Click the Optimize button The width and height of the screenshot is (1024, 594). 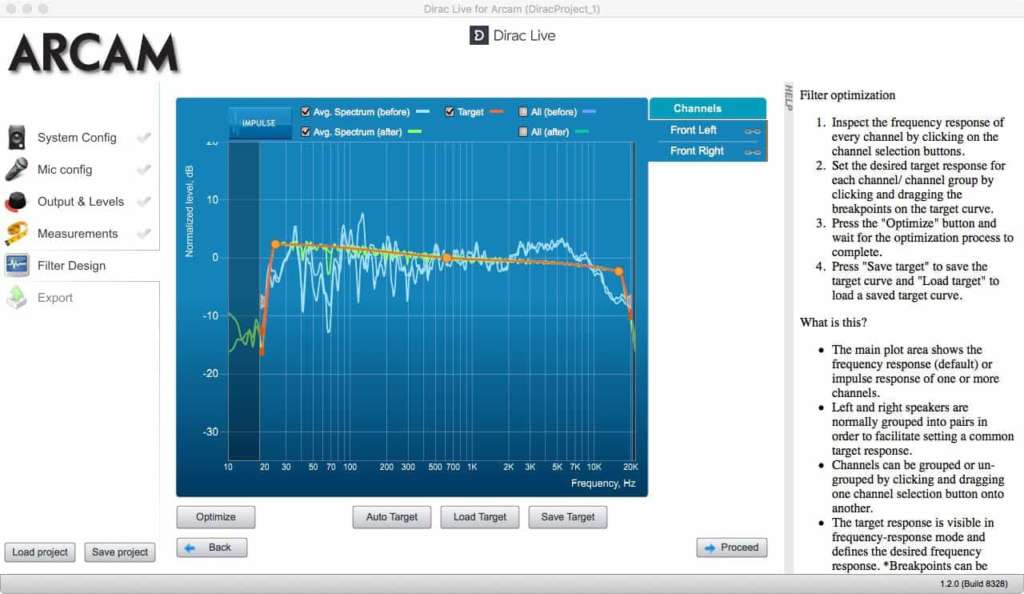(216, 517)
